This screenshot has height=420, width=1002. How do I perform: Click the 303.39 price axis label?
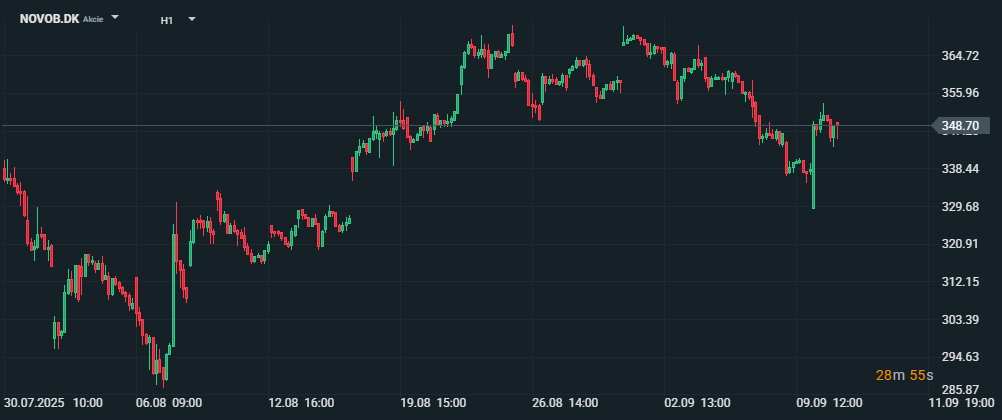click(959, 319)
